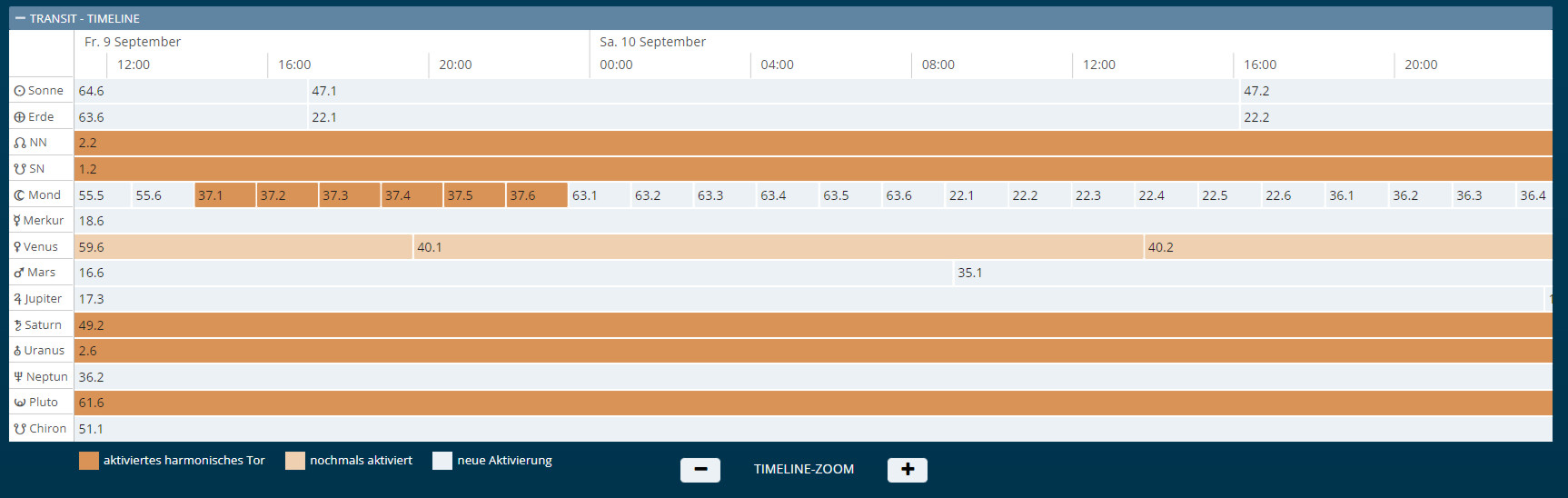Click the orange 'aktiviertes harmonisches Tor' swatch
The height and width of the screenshot is (498, 1568).
pos(88,461)
